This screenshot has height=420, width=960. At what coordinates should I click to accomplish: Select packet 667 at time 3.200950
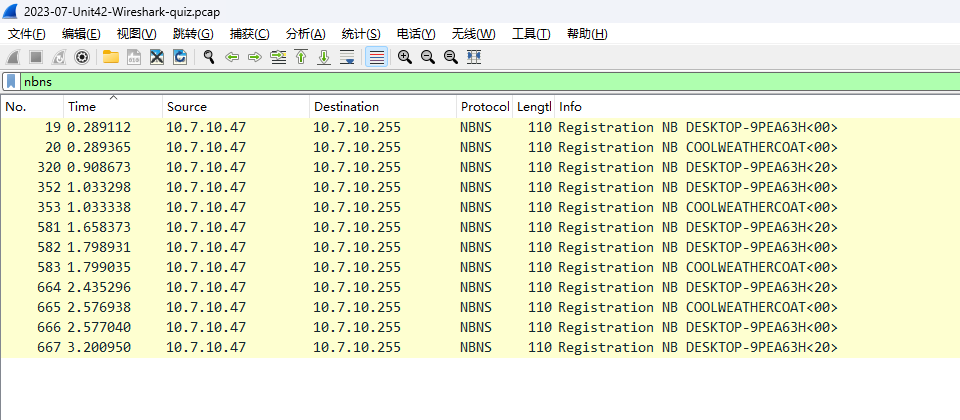tap(480, 347)
